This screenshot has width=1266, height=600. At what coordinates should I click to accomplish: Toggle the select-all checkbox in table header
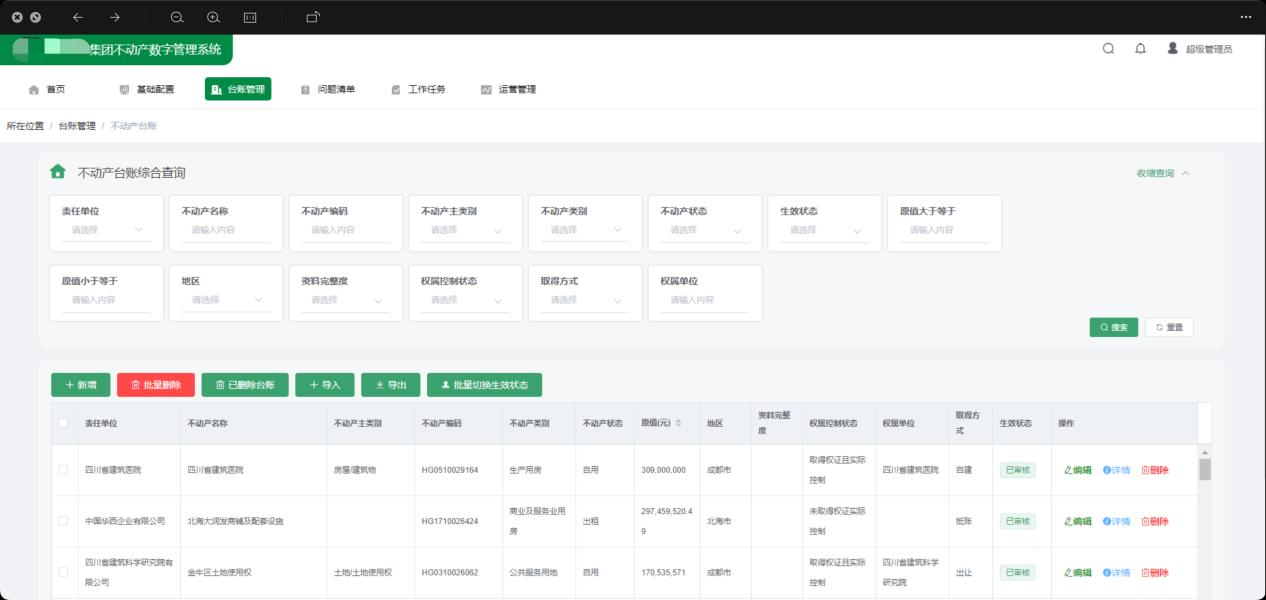(x=63, y=423)
